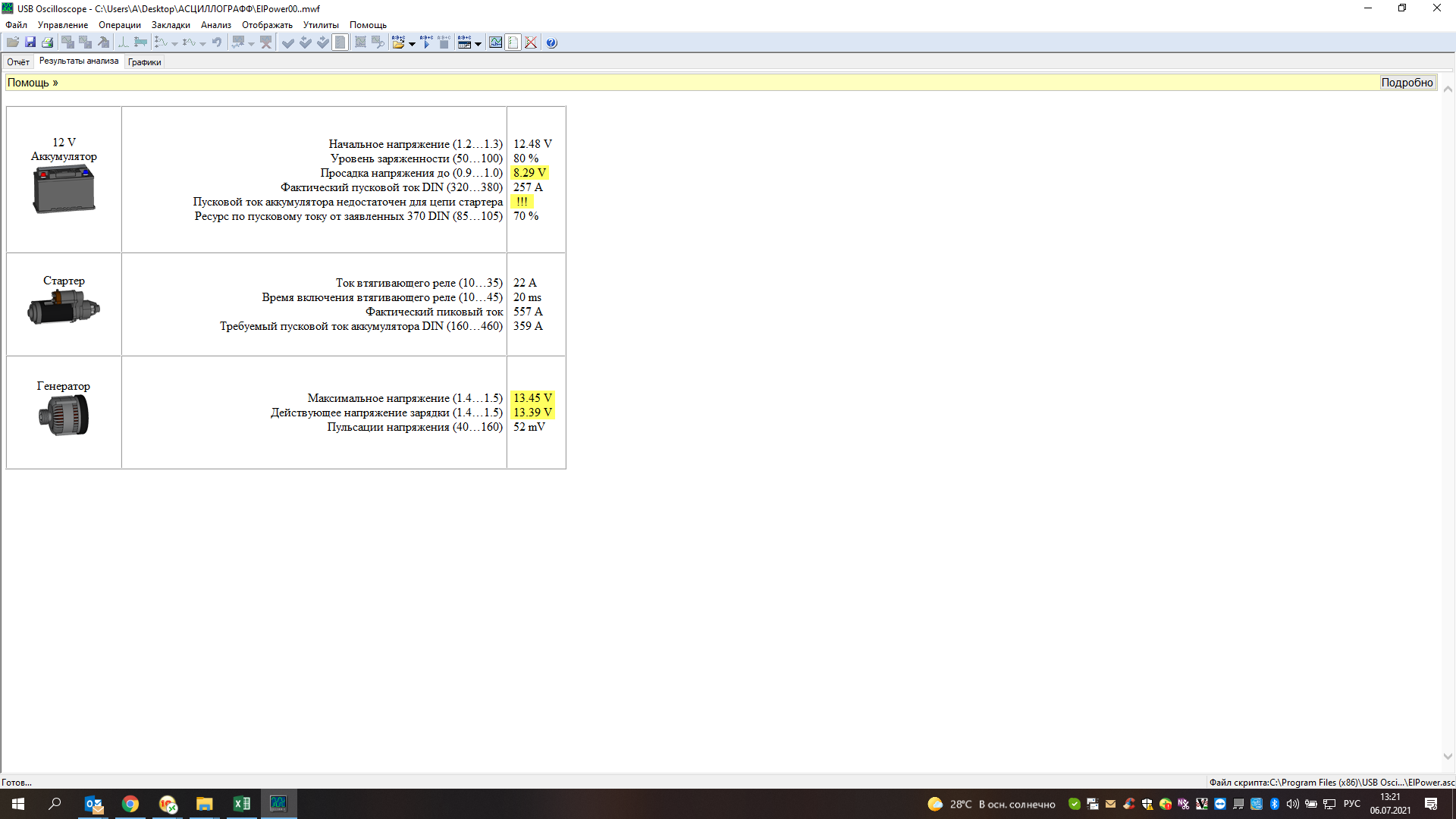1456x819 pixels.
Task: Open Excel from the taskbar
Action: 242,804
